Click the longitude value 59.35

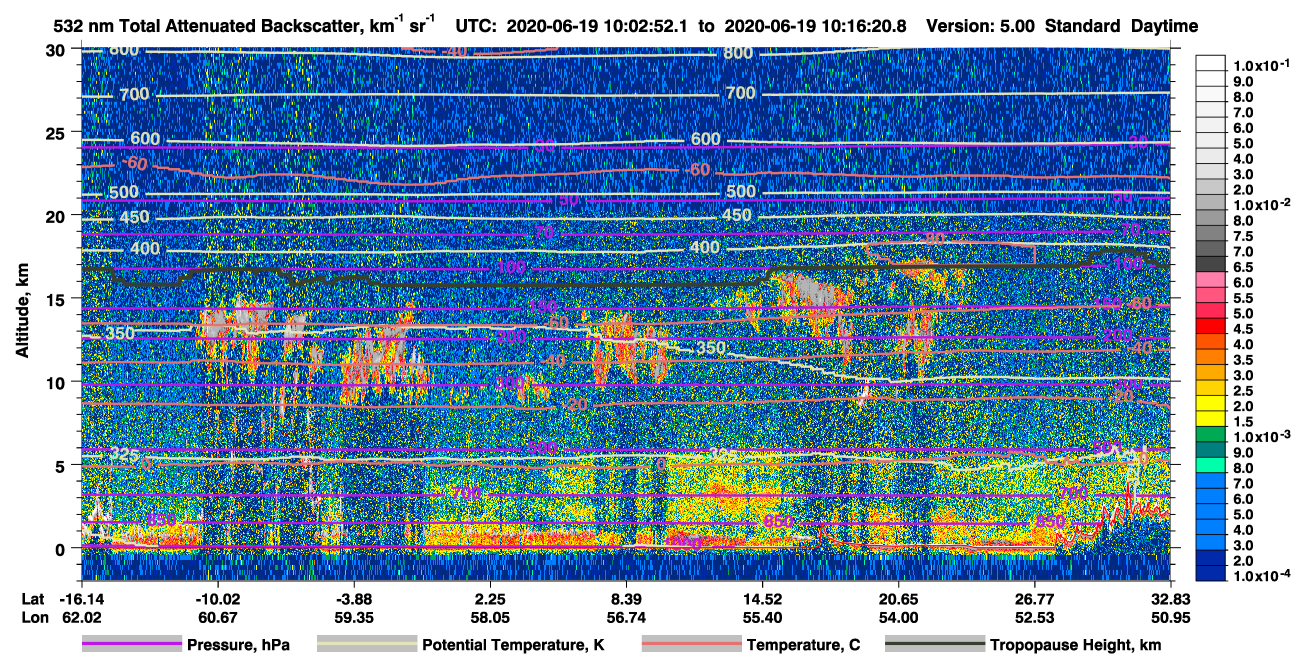coord(354,618)
